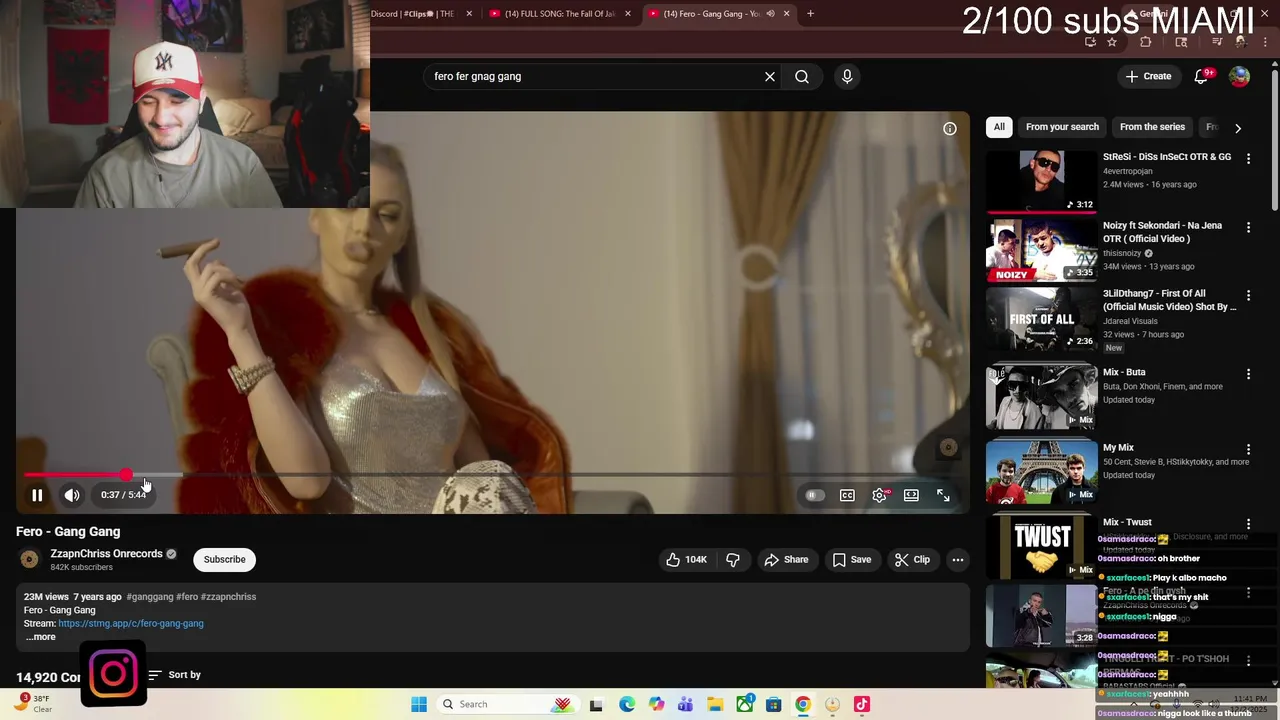Image resolution: width=1280 pixels, height=720 pixels.
Task: Save the video to a playlist
Action: (x=852, y=559)
